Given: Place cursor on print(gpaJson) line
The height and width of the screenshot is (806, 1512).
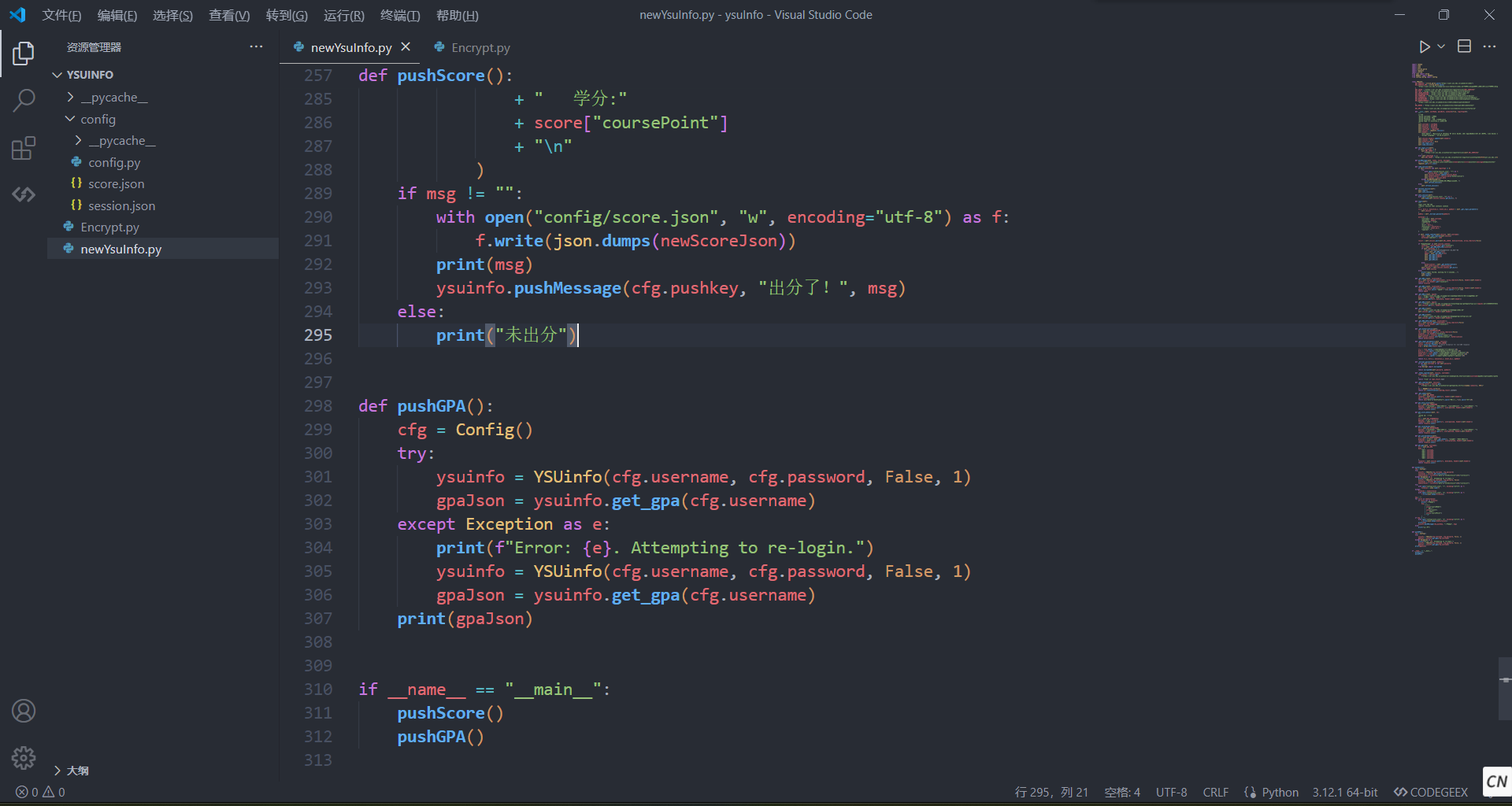Looking at the screenshot, I should coord(465,619).
